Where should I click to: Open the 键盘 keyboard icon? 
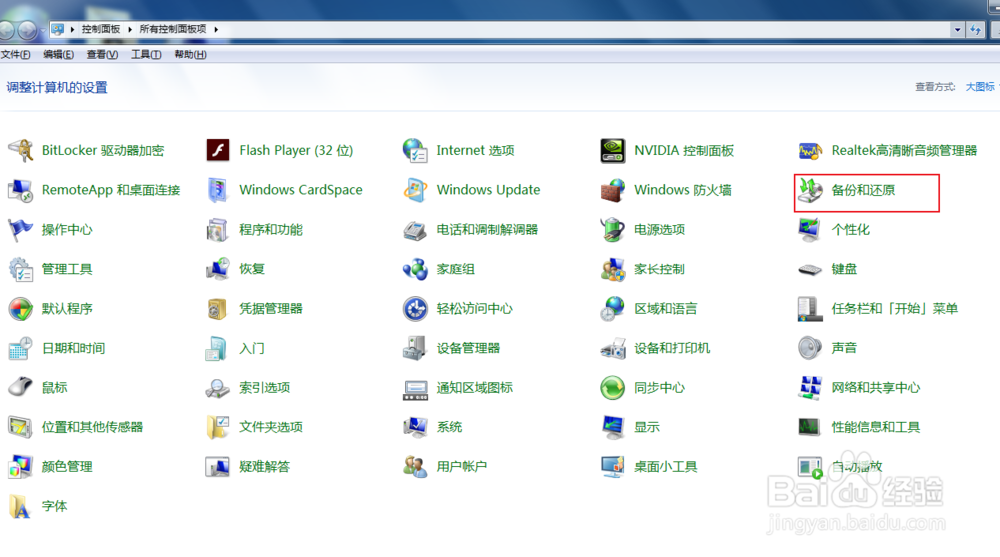[x=810, y=270]
